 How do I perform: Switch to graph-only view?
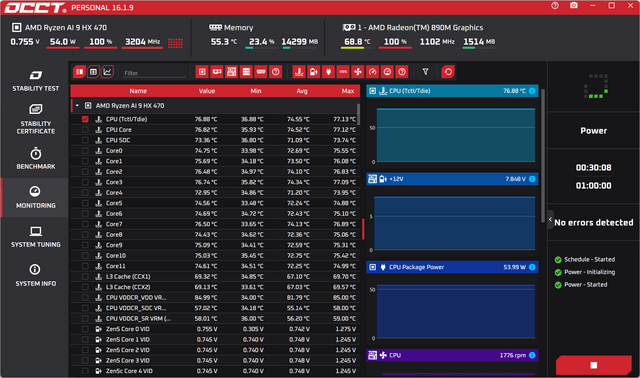[x=107, y=72]
